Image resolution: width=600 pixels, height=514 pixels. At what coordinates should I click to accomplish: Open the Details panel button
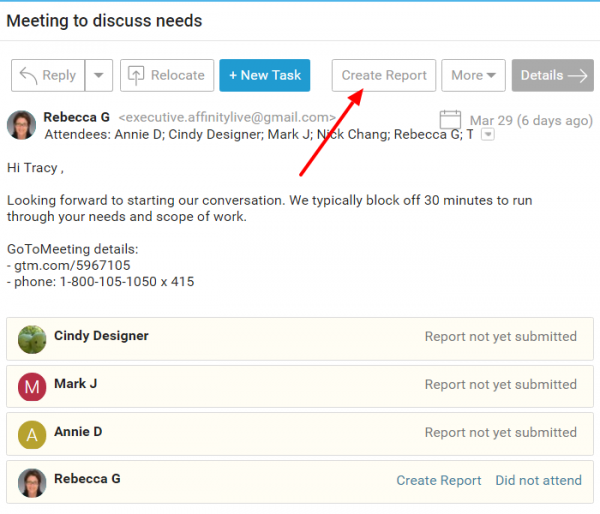[x=552, y=75]
